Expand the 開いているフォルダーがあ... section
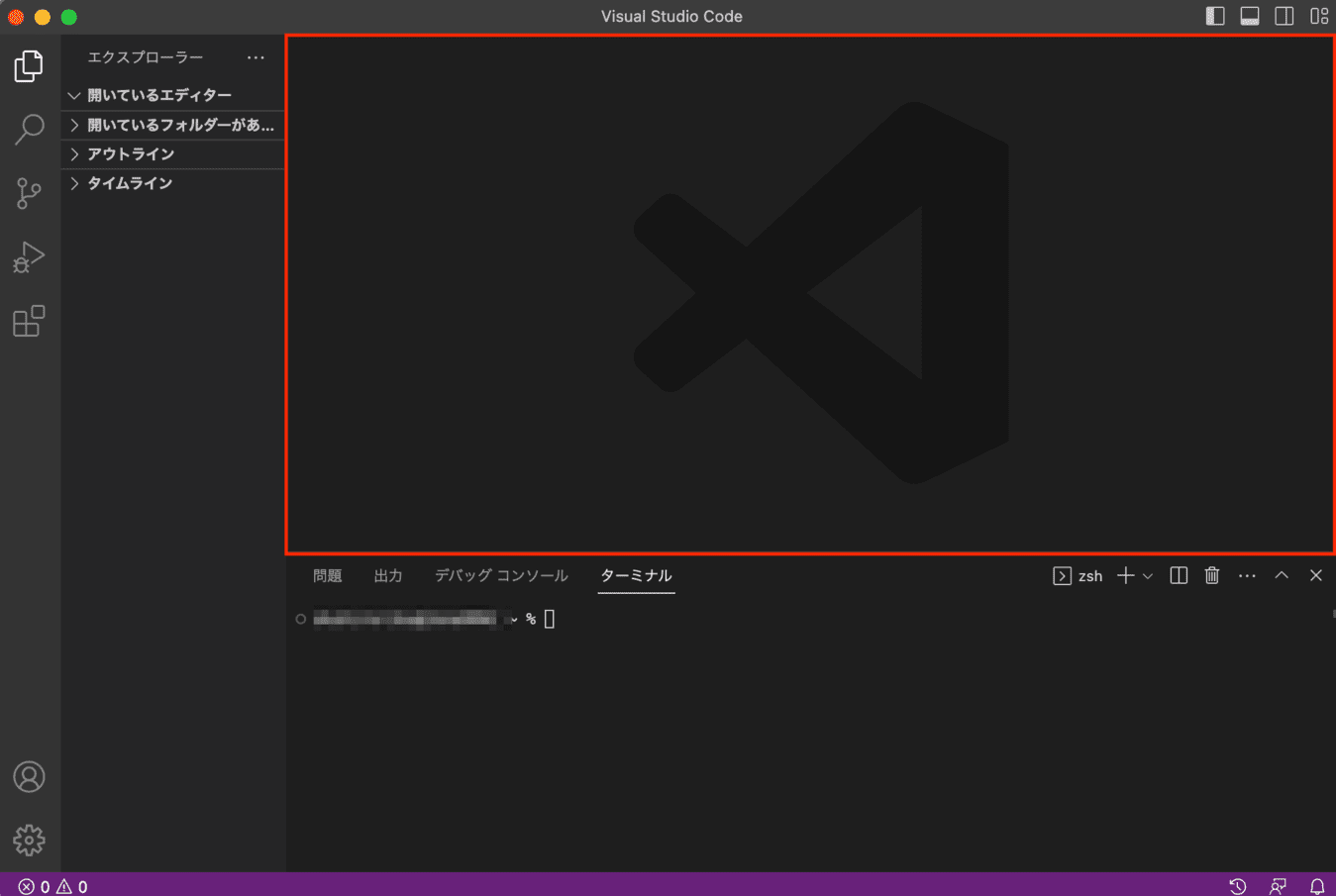 click(173, 125)
